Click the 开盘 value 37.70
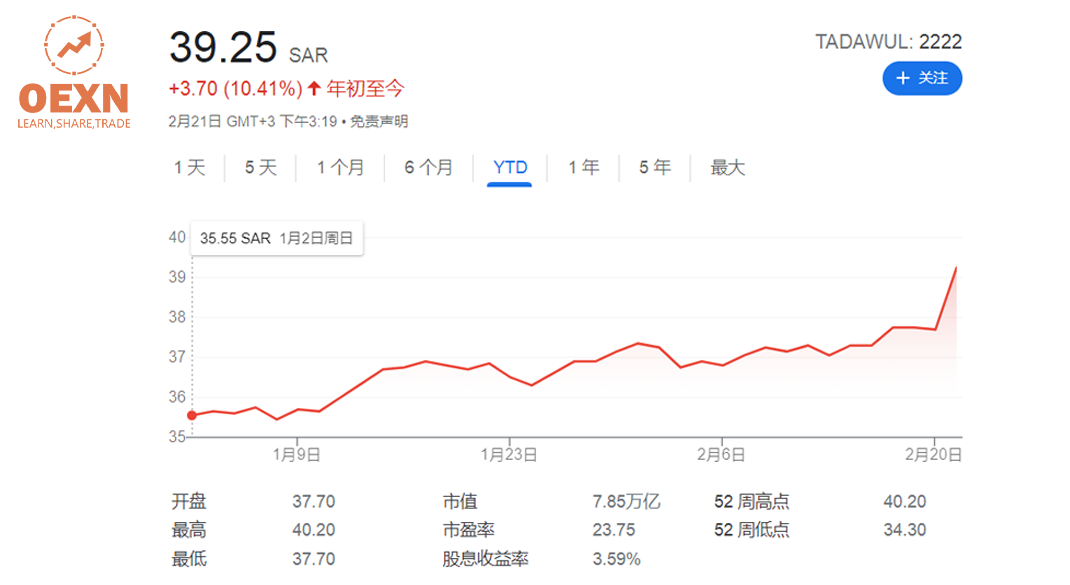This screenshot has width=1070, height=585. 314,502
